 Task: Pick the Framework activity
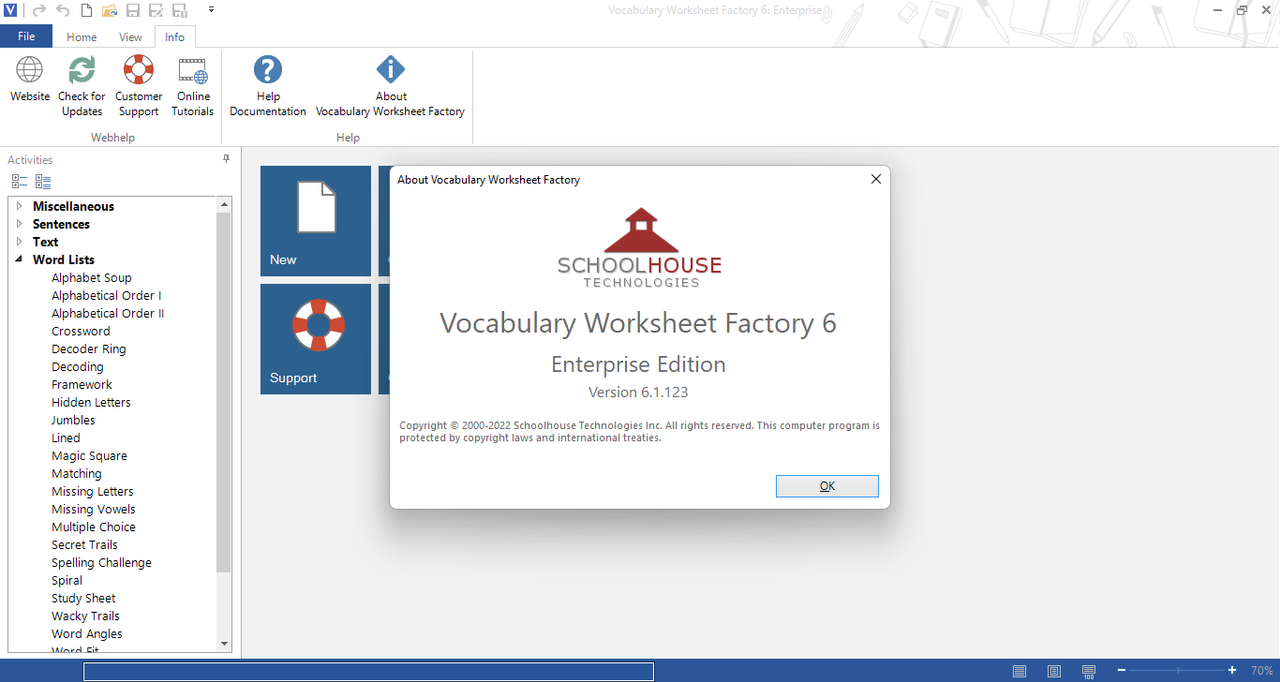point(82,385)
